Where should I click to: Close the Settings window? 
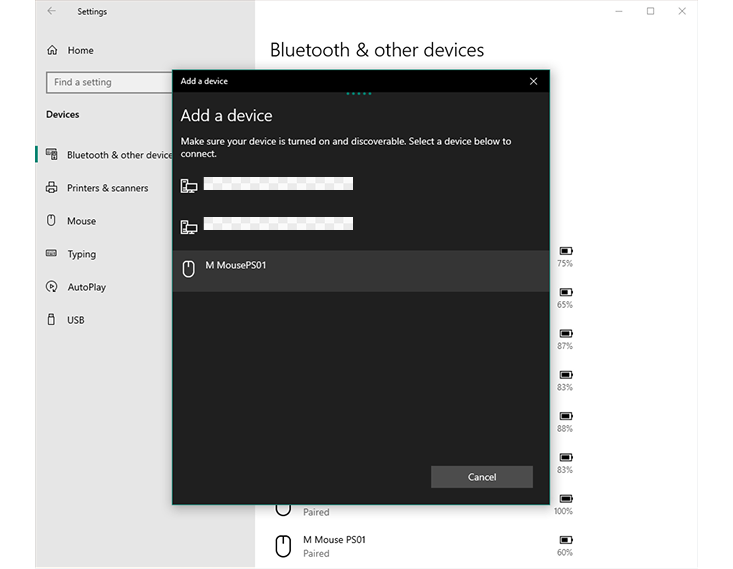coord(682,11)
